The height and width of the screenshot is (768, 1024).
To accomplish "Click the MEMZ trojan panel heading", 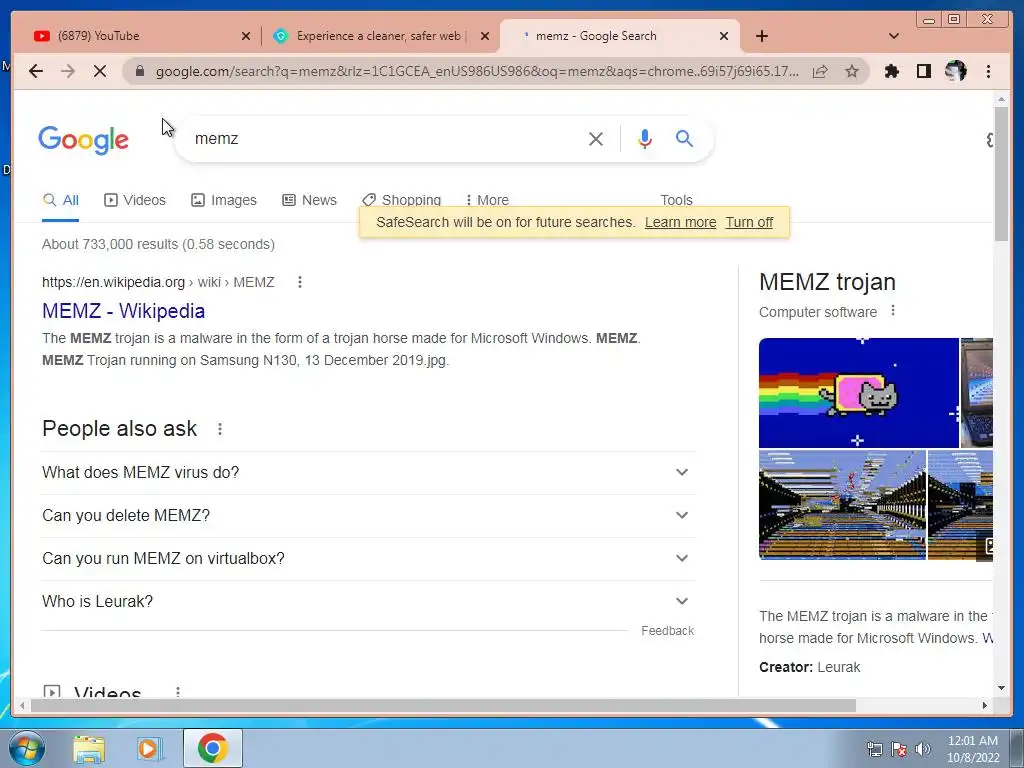I will pos(827,282).
